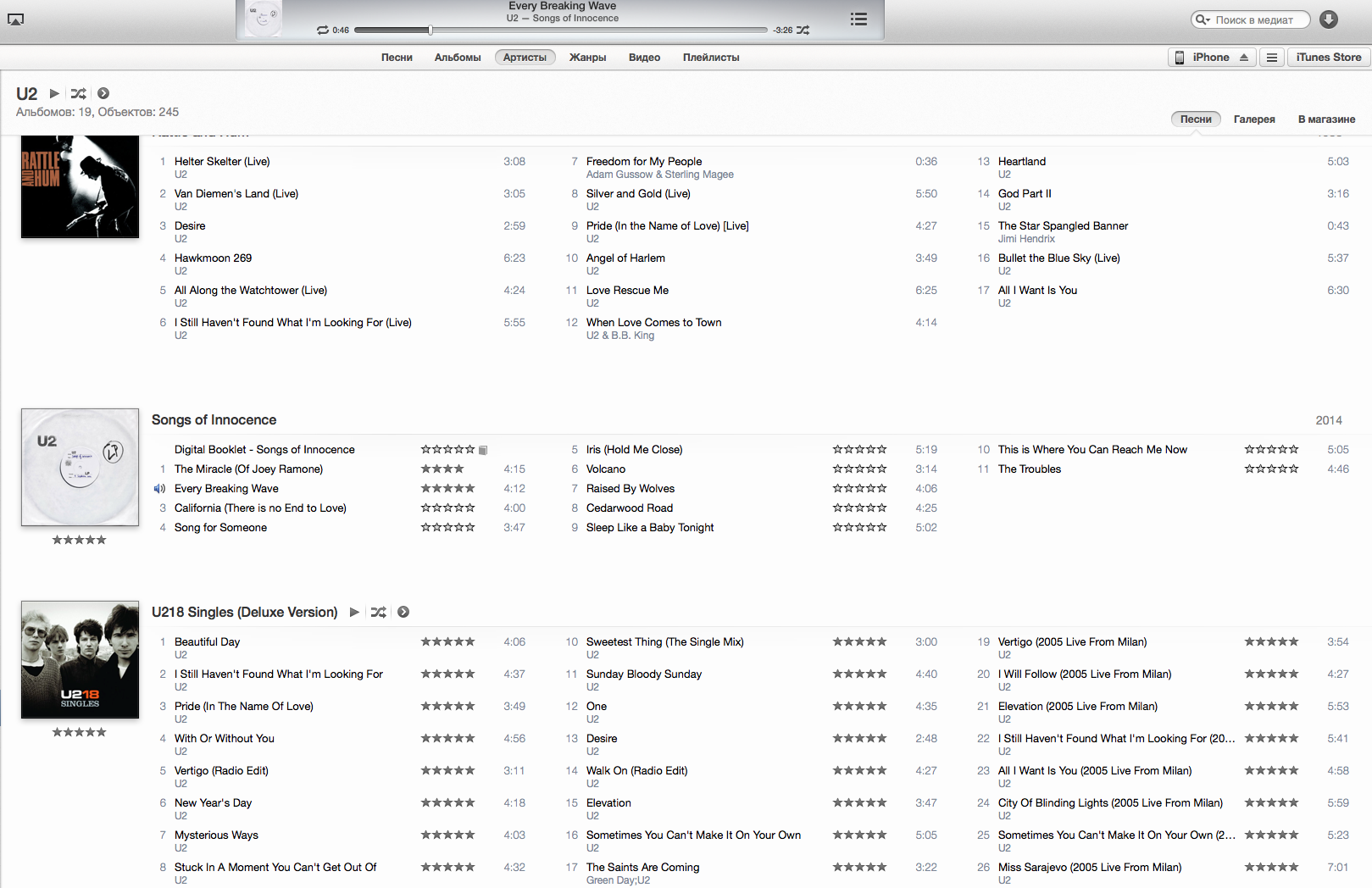Play U218 Singles album via play icon
The image size is (1372, 888).
[354, 612]
